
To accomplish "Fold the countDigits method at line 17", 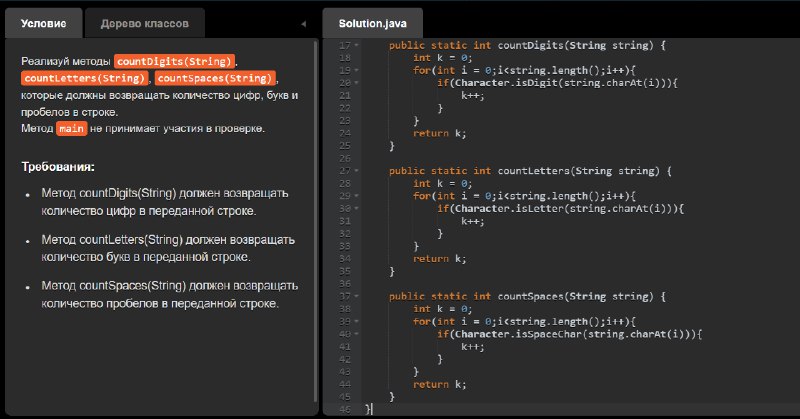I will coord(357,45).
